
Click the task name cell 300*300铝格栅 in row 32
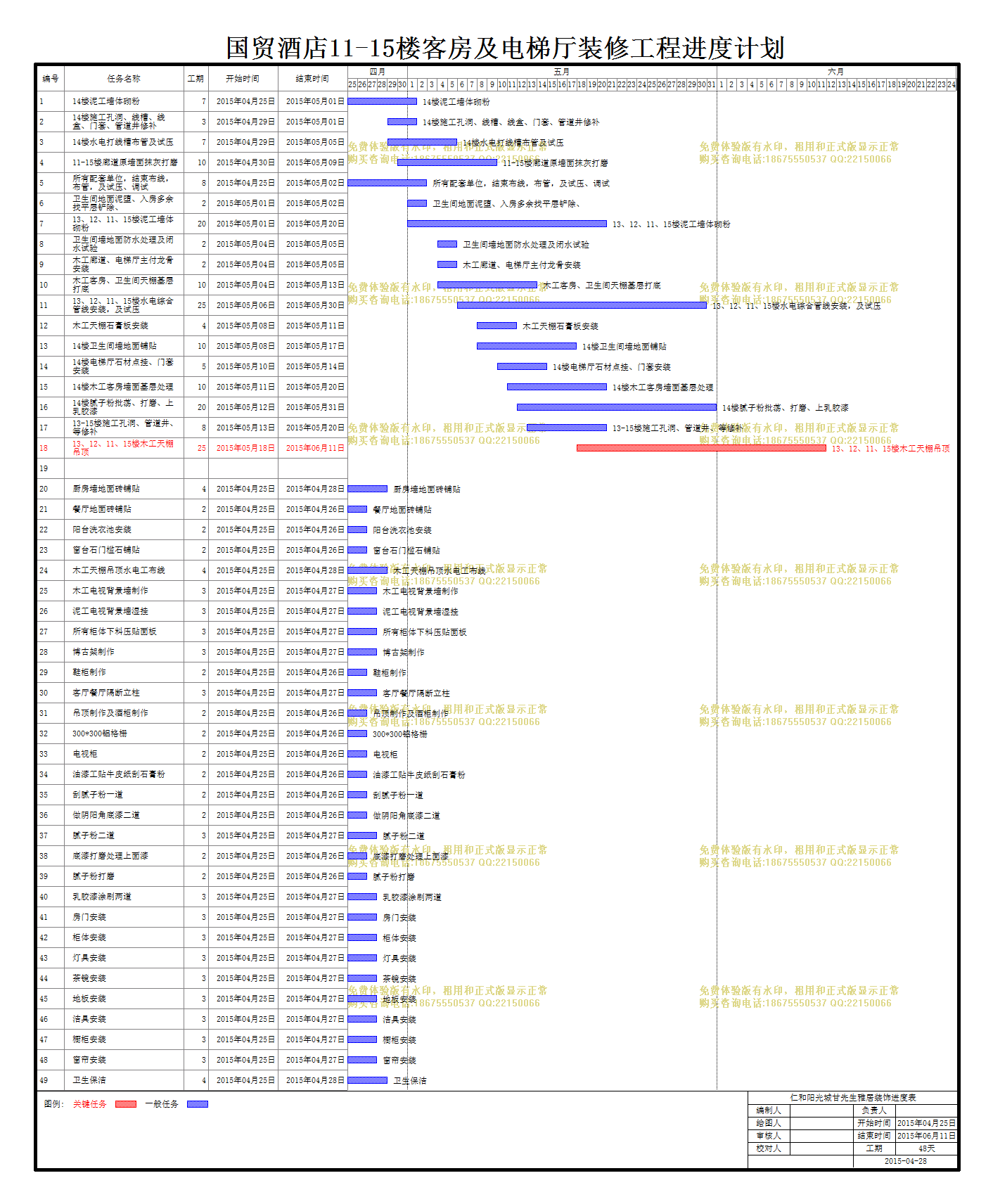pos(124,734)
